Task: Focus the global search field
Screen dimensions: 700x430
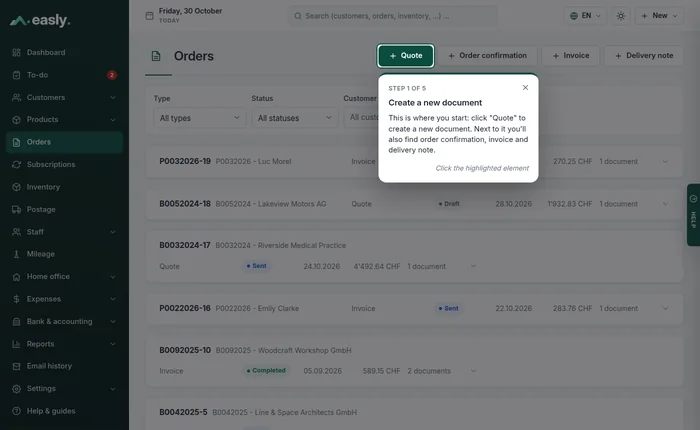Action: 393,16
